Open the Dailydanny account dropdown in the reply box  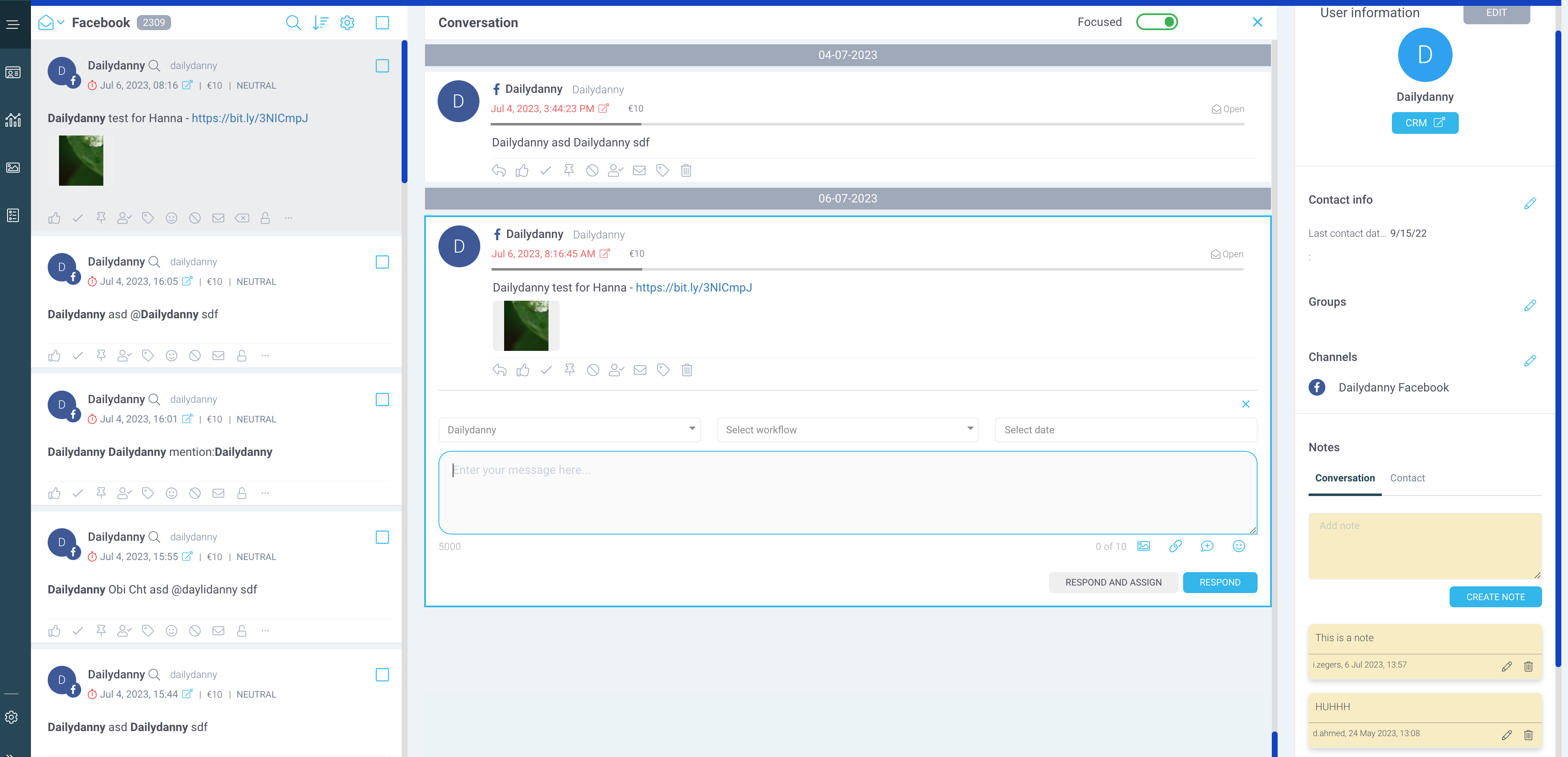(x=569, y=430)
